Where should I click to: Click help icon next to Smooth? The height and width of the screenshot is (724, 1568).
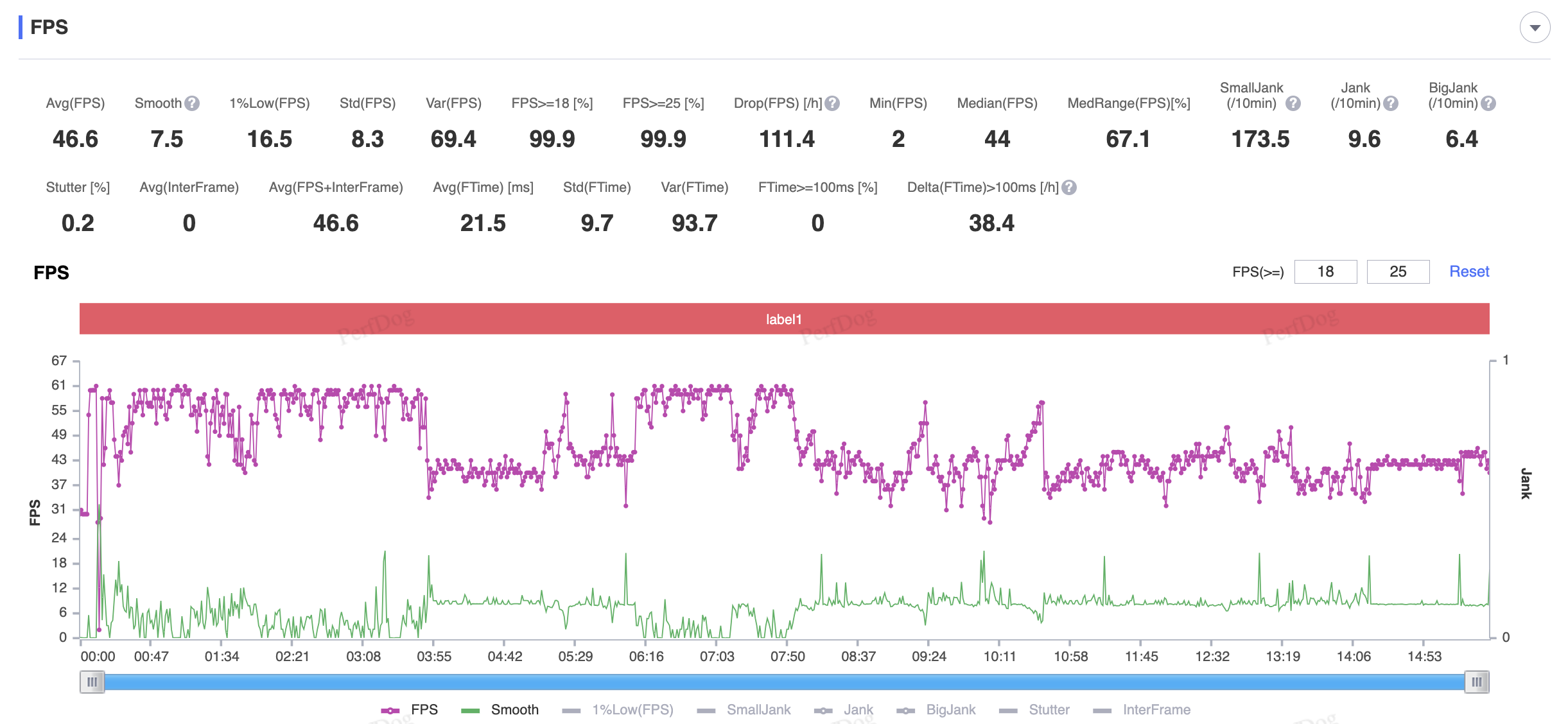(192, 103)
